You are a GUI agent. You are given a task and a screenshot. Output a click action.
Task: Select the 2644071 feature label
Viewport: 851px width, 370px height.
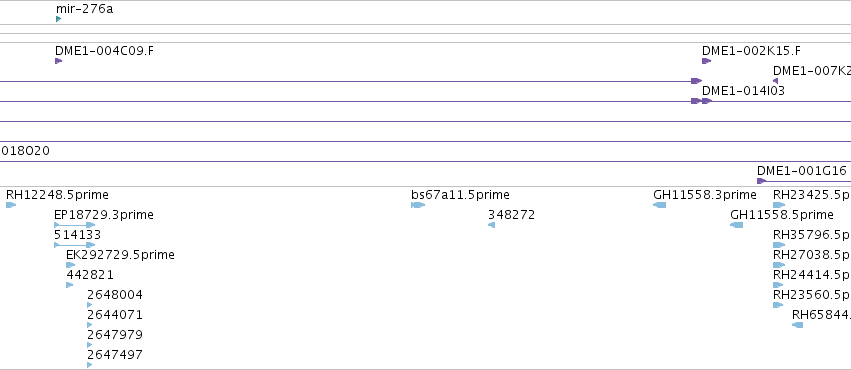pos(115,315)
